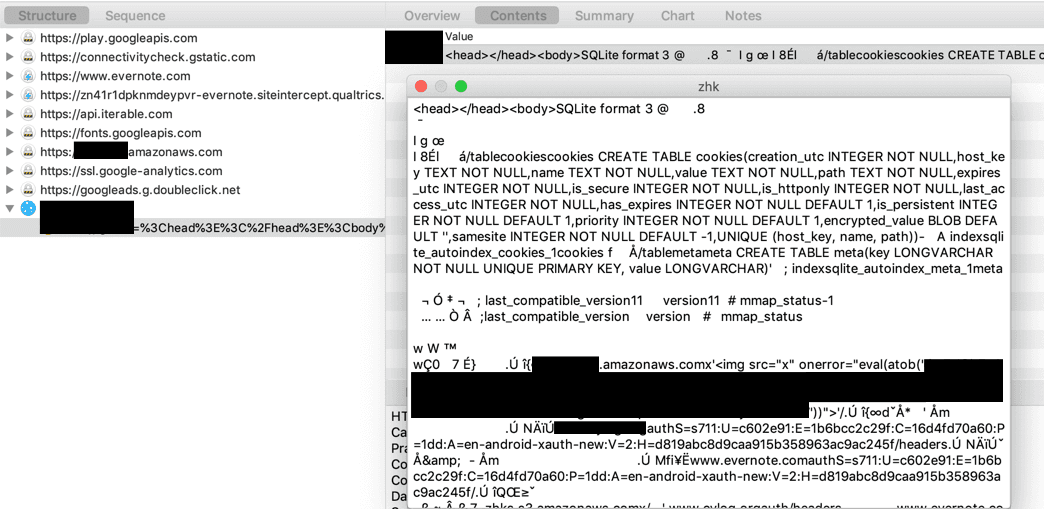Close the zhk popup window
This screenshot has height=509, width=1044.
pyautogui.click(x=420, y=87)
